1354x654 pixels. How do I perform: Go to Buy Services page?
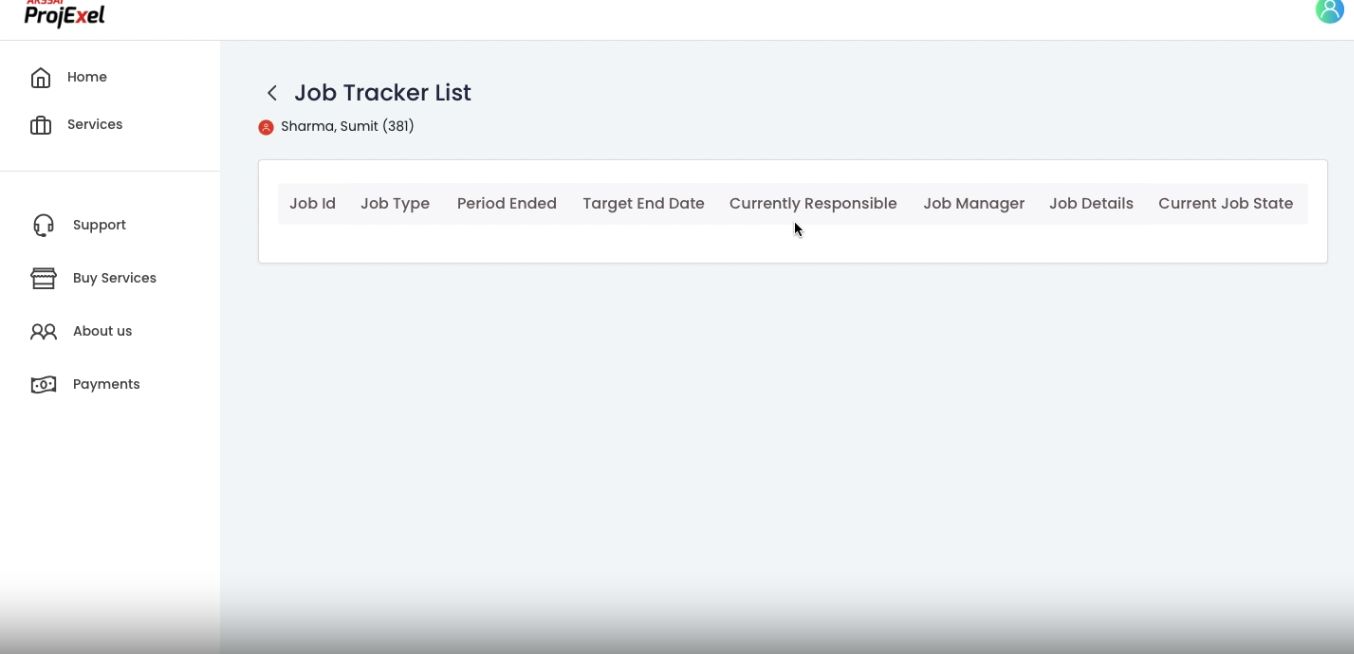(114, 278)
